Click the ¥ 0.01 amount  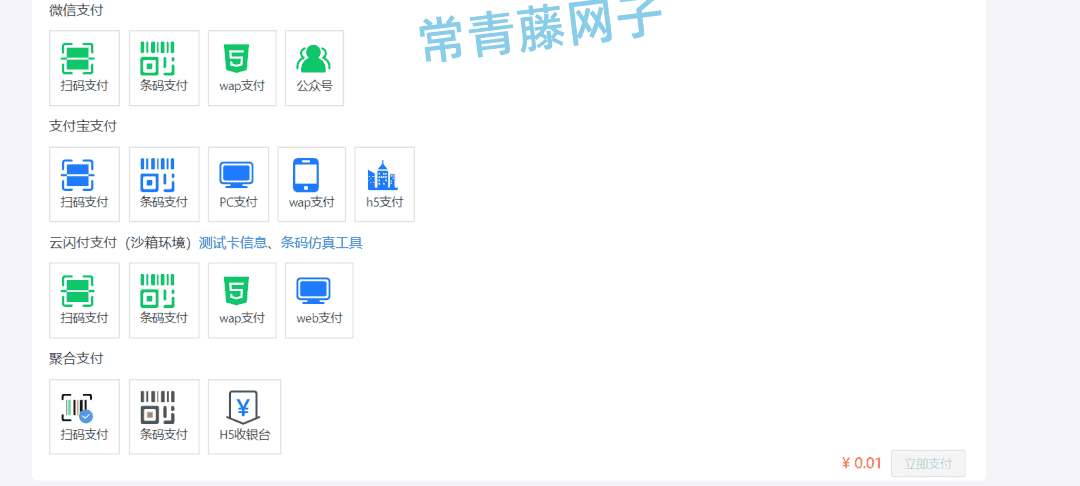tap(862, 463)
